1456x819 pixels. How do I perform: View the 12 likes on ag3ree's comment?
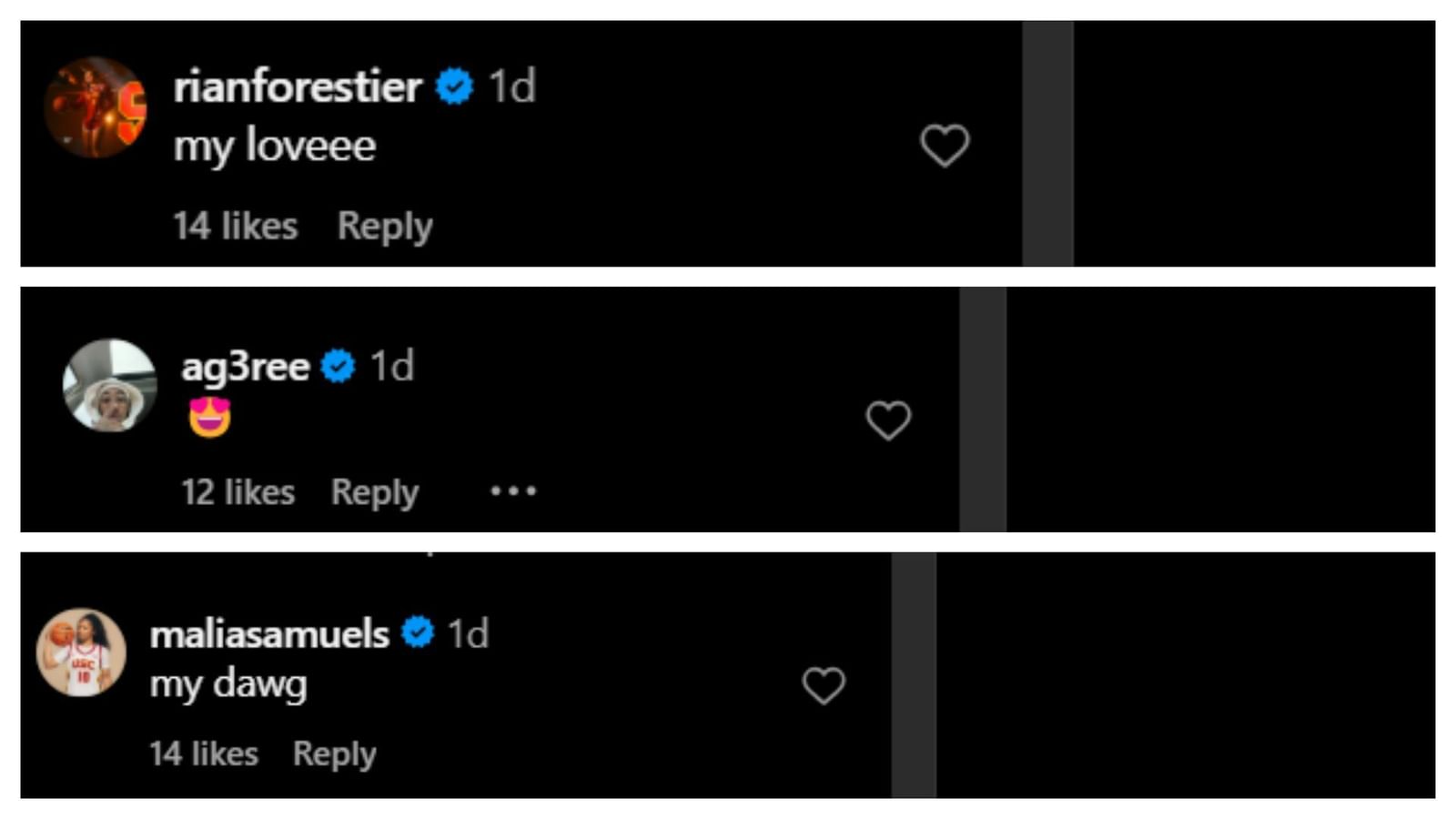238,492
